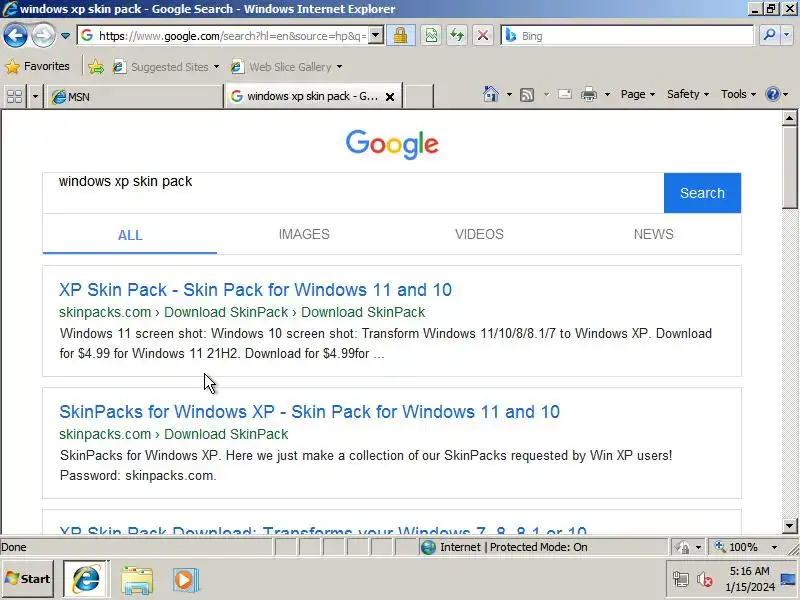
Task: Click the Show Desktop tray icon
Action: tap(788, 579)
